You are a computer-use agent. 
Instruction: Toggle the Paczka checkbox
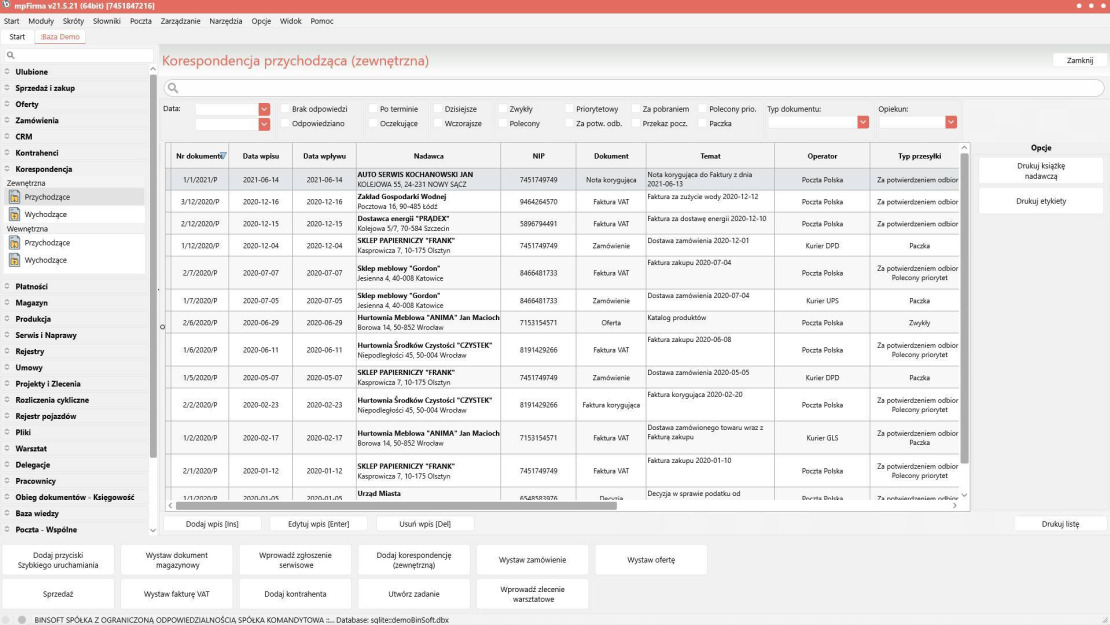click(x=702, y=124)
